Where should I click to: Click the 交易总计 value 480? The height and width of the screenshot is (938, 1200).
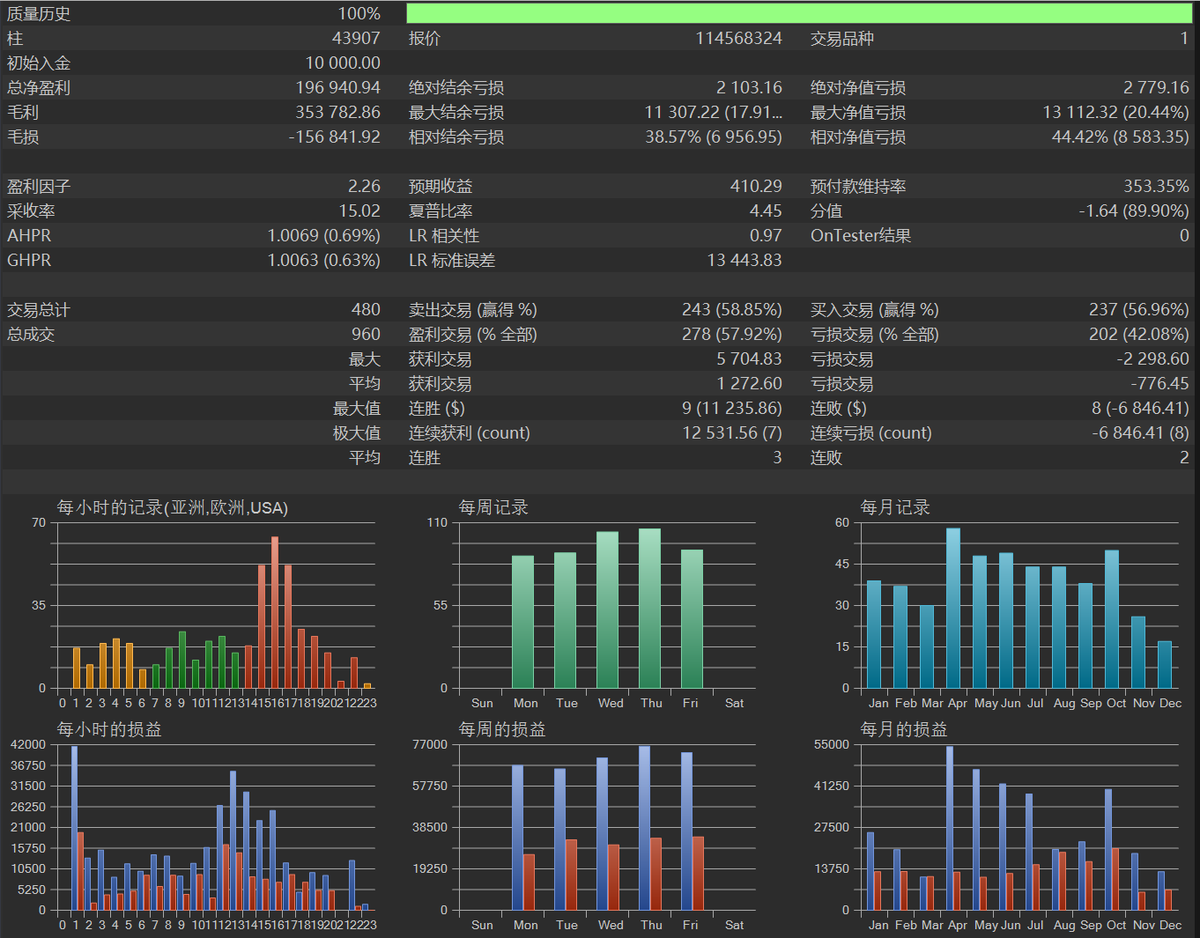[366, 310]
